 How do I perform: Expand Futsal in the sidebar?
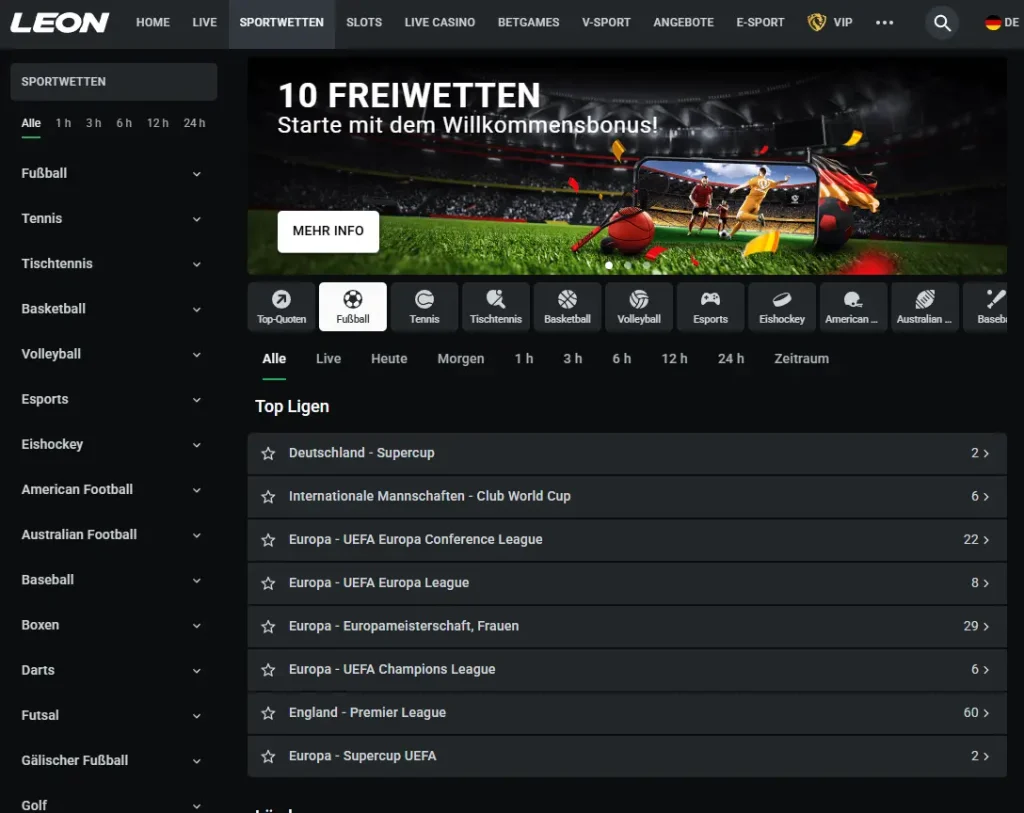tap(197, 716)
